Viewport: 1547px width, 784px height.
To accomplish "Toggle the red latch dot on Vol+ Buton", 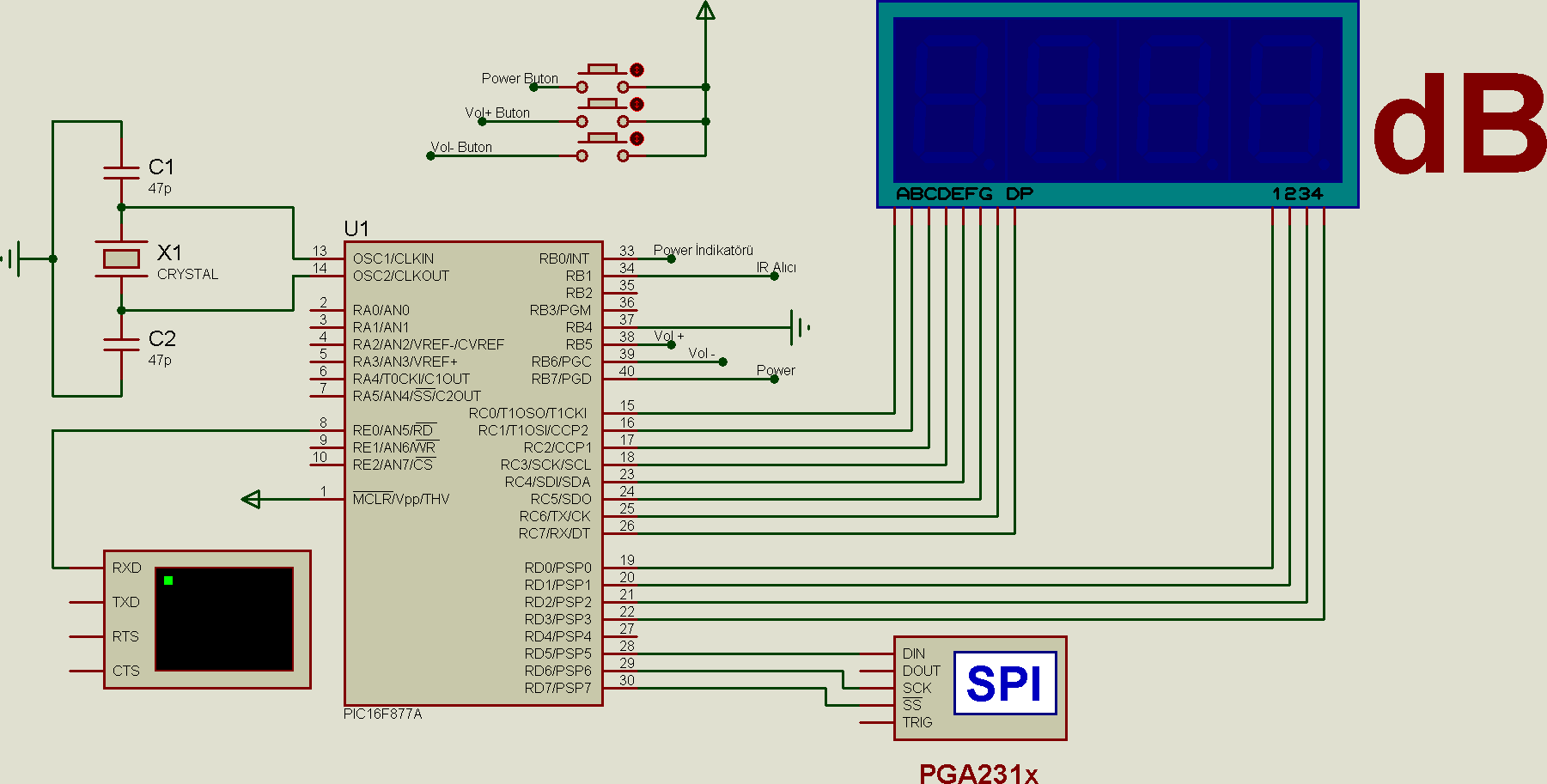I will [636, 104].
